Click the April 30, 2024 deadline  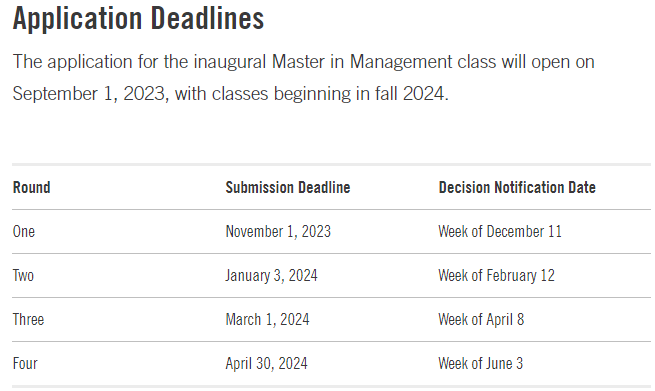pyautogui.click(x=267, y=363)
